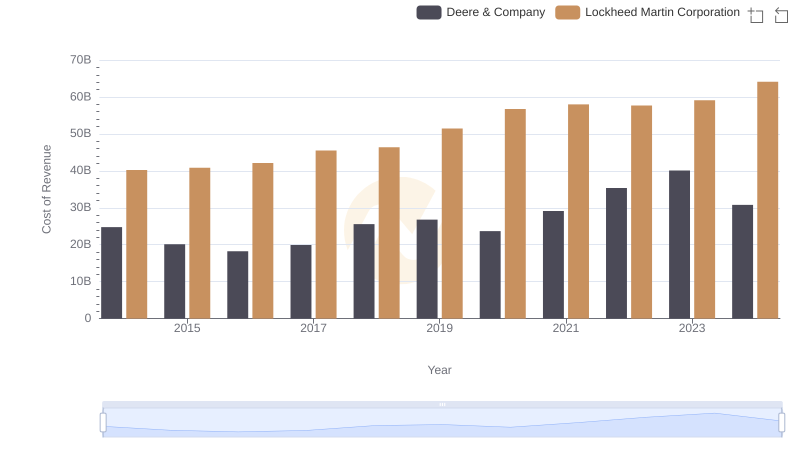
Task: Click the data zoom select icon
Action: click(756, 15)
